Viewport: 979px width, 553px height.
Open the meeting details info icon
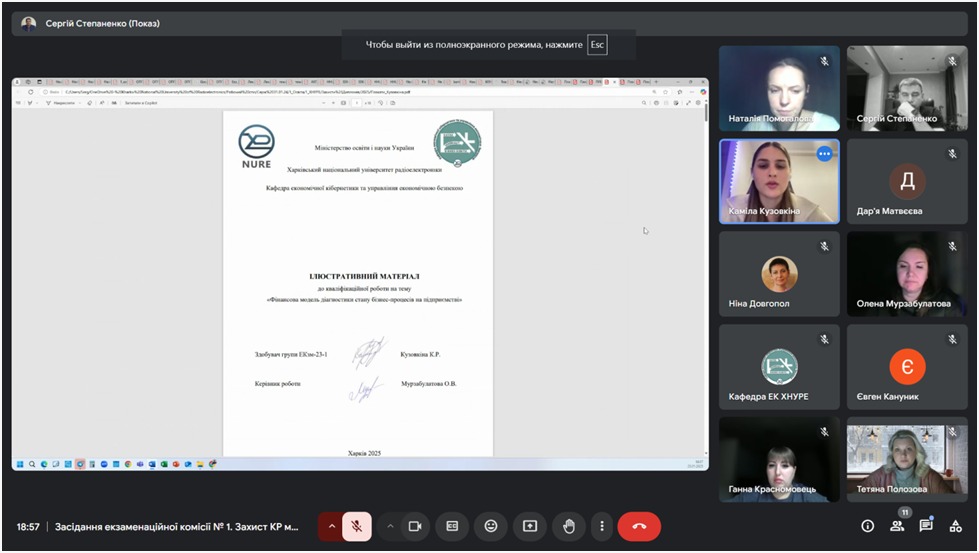click(x=868, y=526)
